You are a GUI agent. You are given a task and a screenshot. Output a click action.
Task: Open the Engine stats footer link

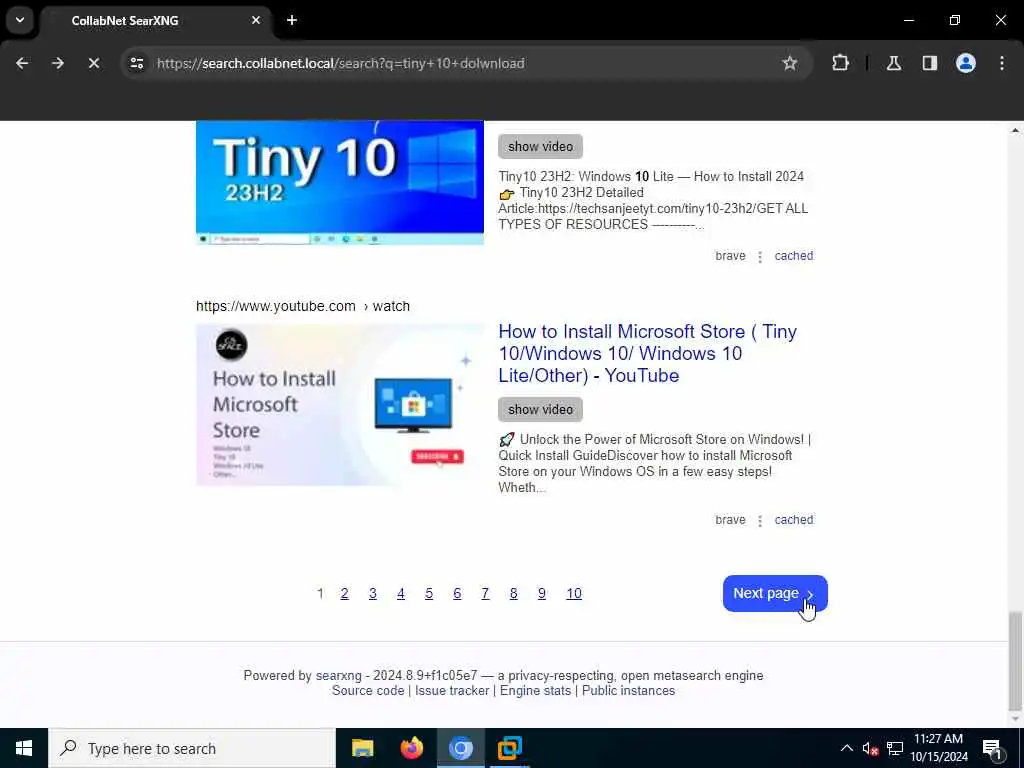tap(535, 691)
